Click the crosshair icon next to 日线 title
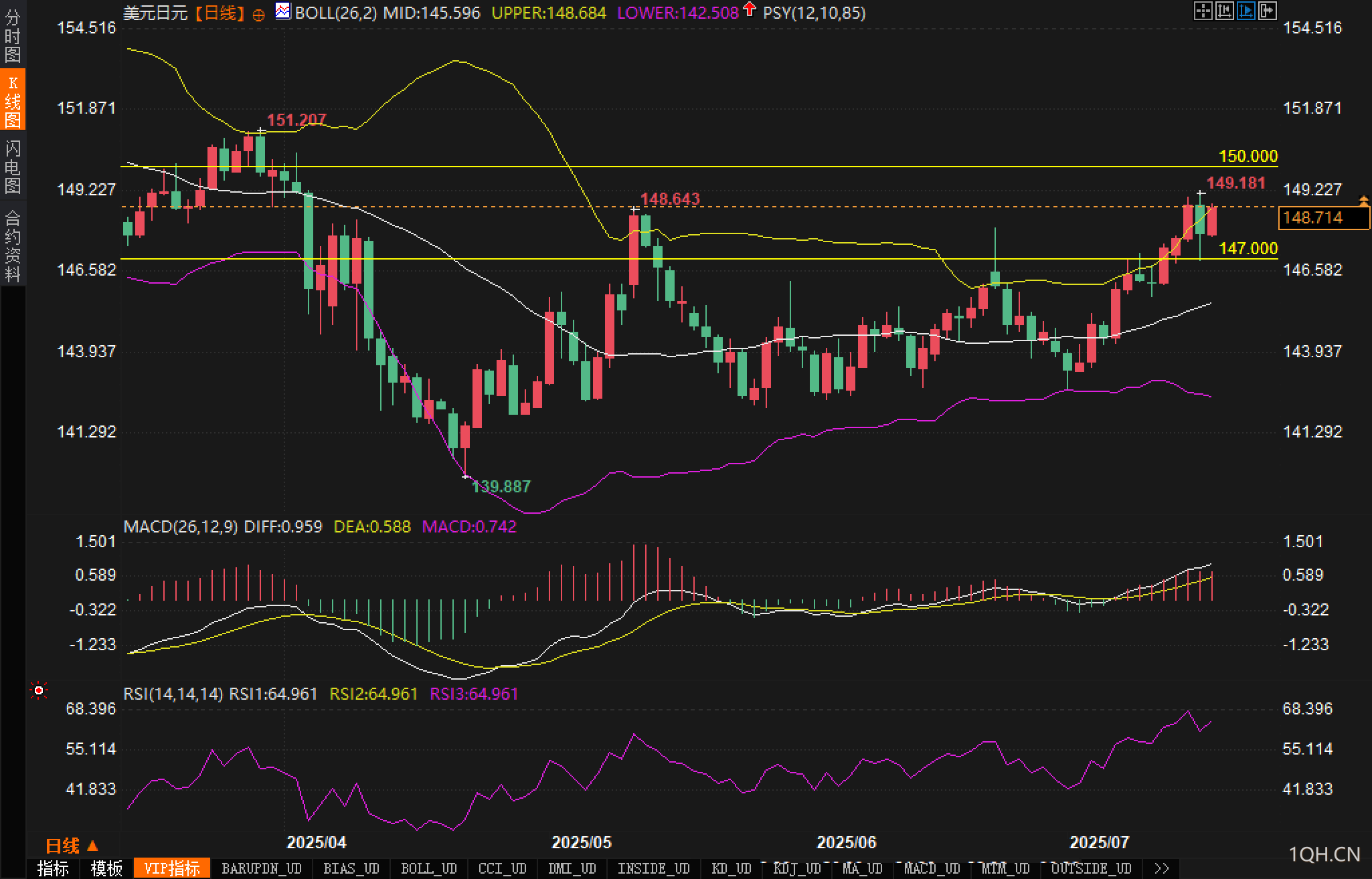This screenshot has width=1372, height=879. pyautogui.click(x=258, y=15)
